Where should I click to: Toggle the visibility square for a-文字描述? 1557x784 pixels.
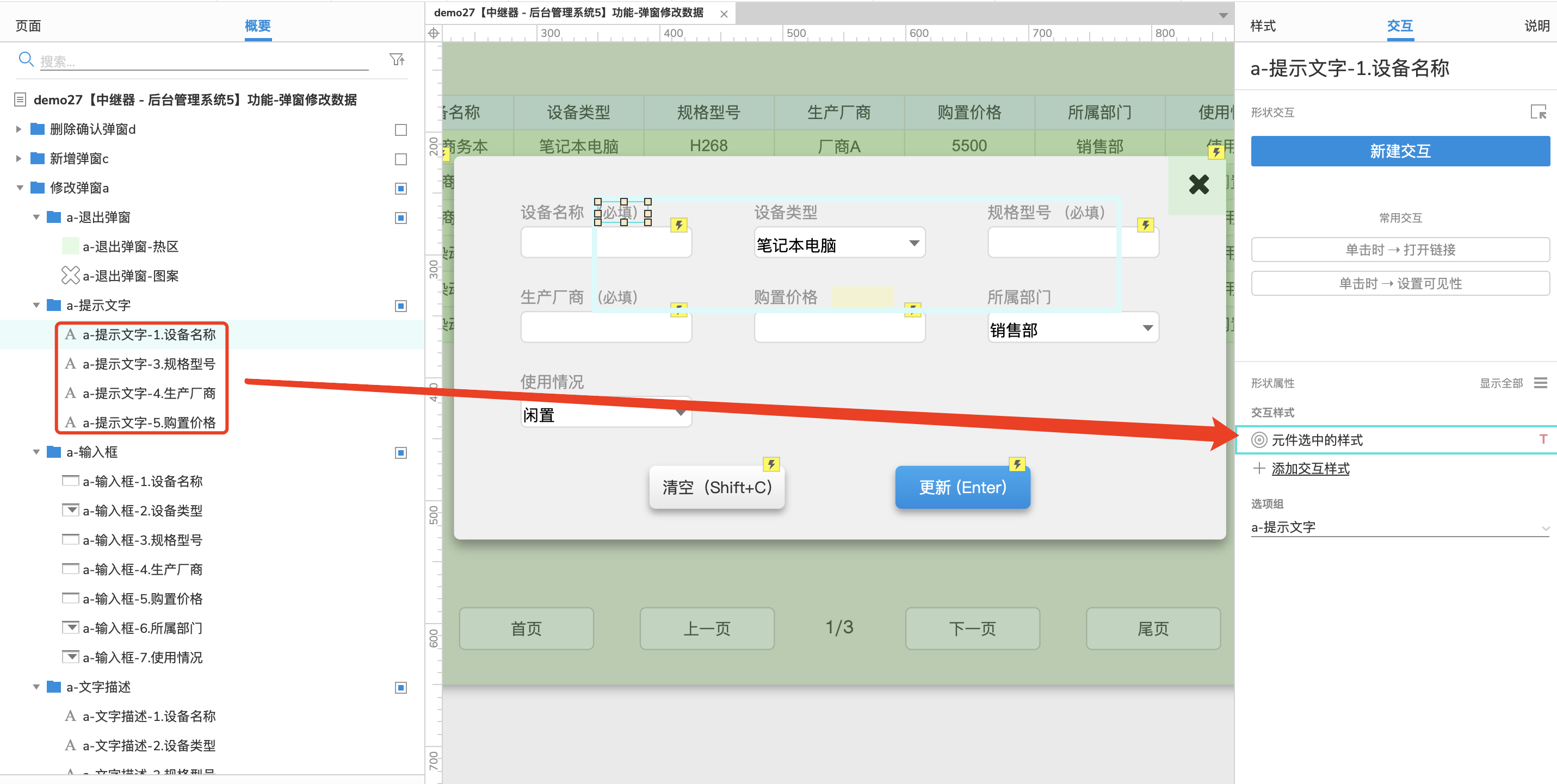(x=401, y=688)
